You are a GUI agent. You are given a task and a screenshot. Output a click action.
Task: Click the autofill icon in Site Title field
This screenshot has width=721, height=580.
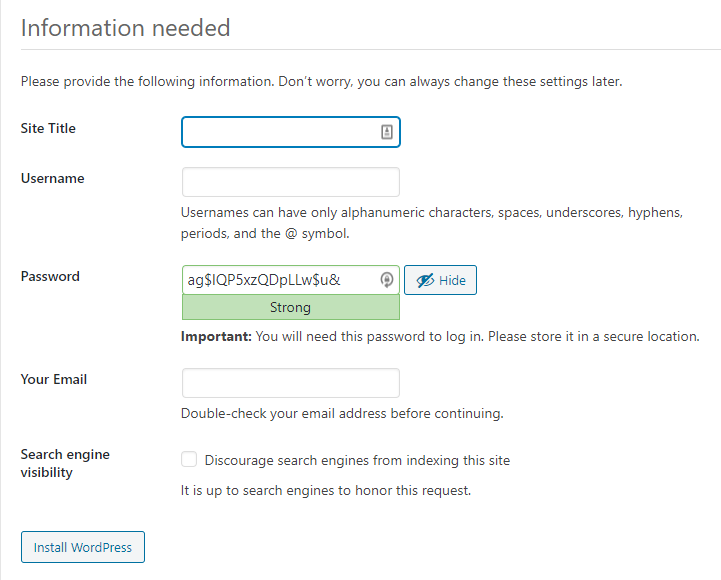[x=387, y=132]
